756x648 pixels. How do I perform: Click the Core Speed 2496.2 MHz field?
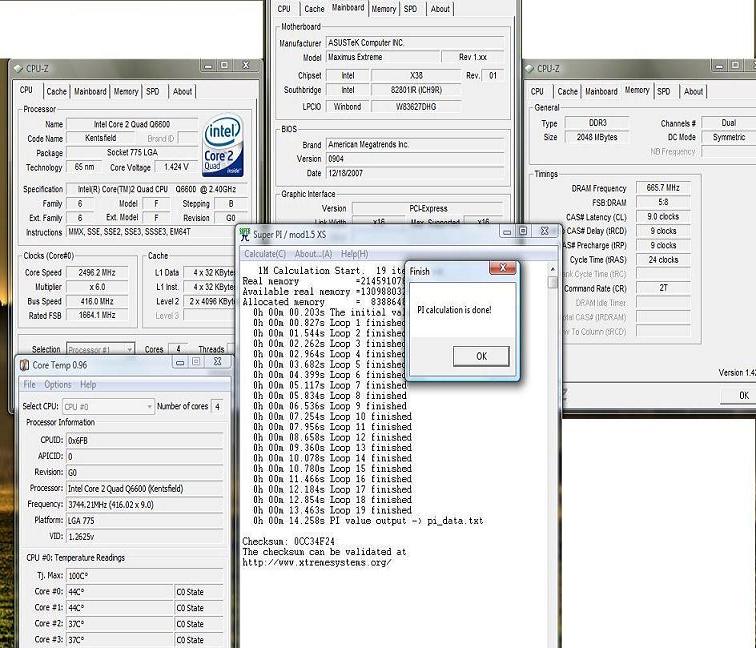tap(97, 272)
